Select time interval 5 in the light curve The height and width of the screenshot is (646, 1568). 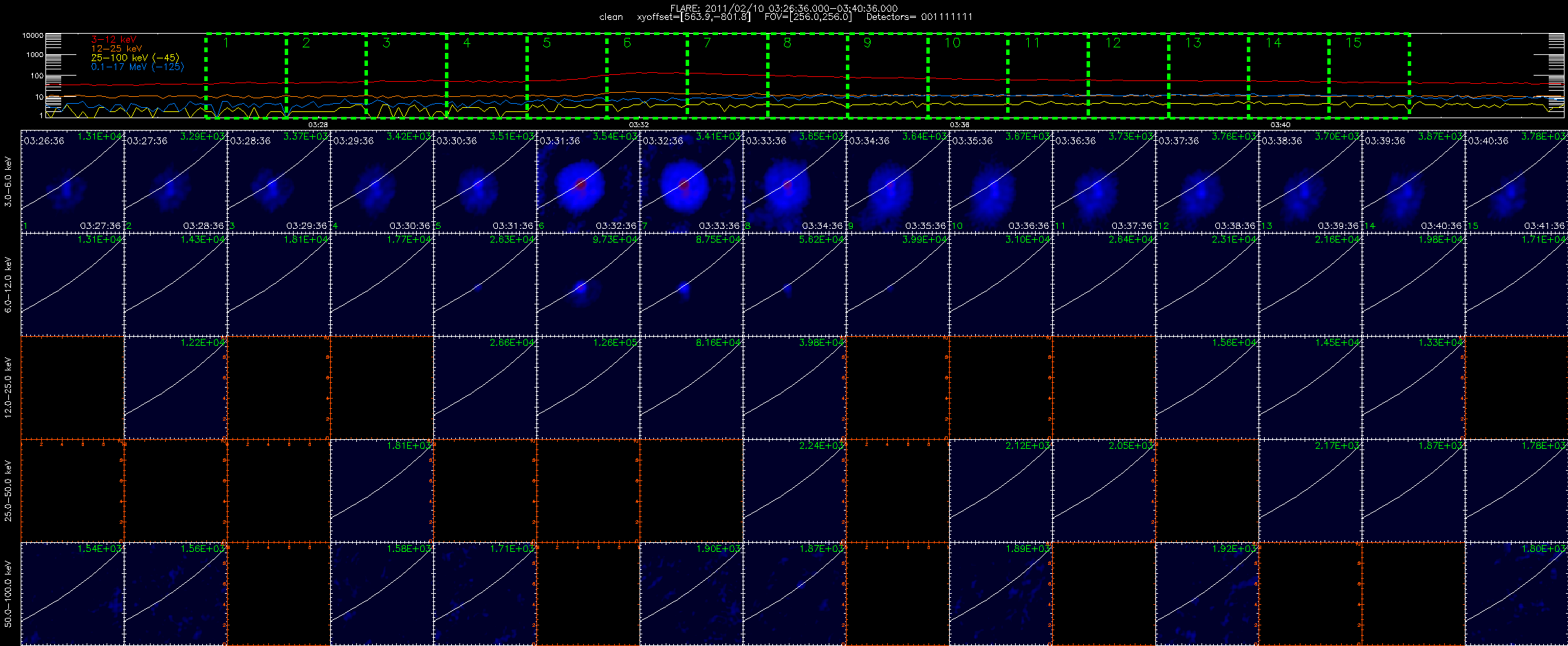click(567, 75)
